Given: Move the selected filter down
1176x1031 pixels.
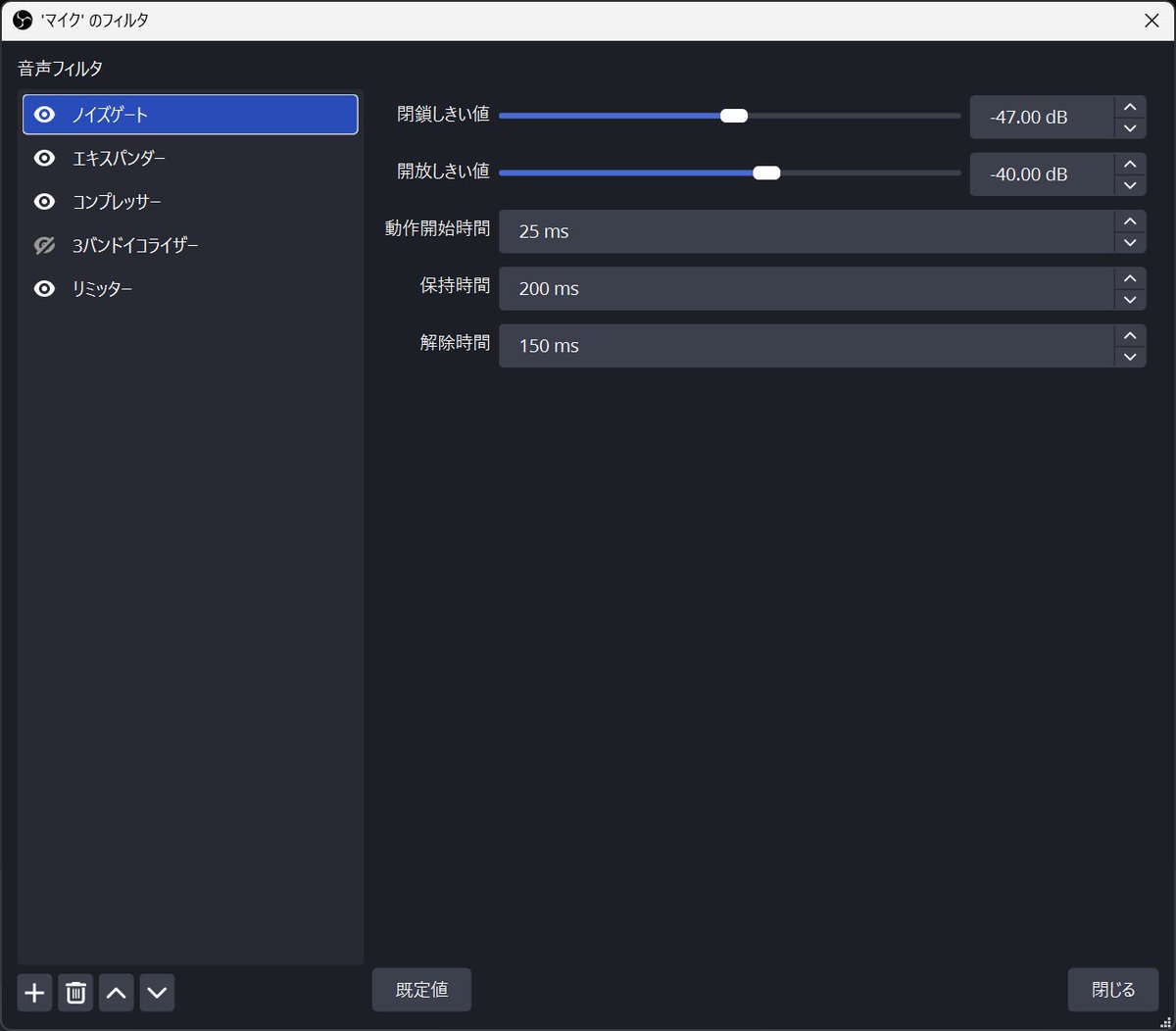Looking at the screenshot, I should pyautogui.click(x=157, y=993).
